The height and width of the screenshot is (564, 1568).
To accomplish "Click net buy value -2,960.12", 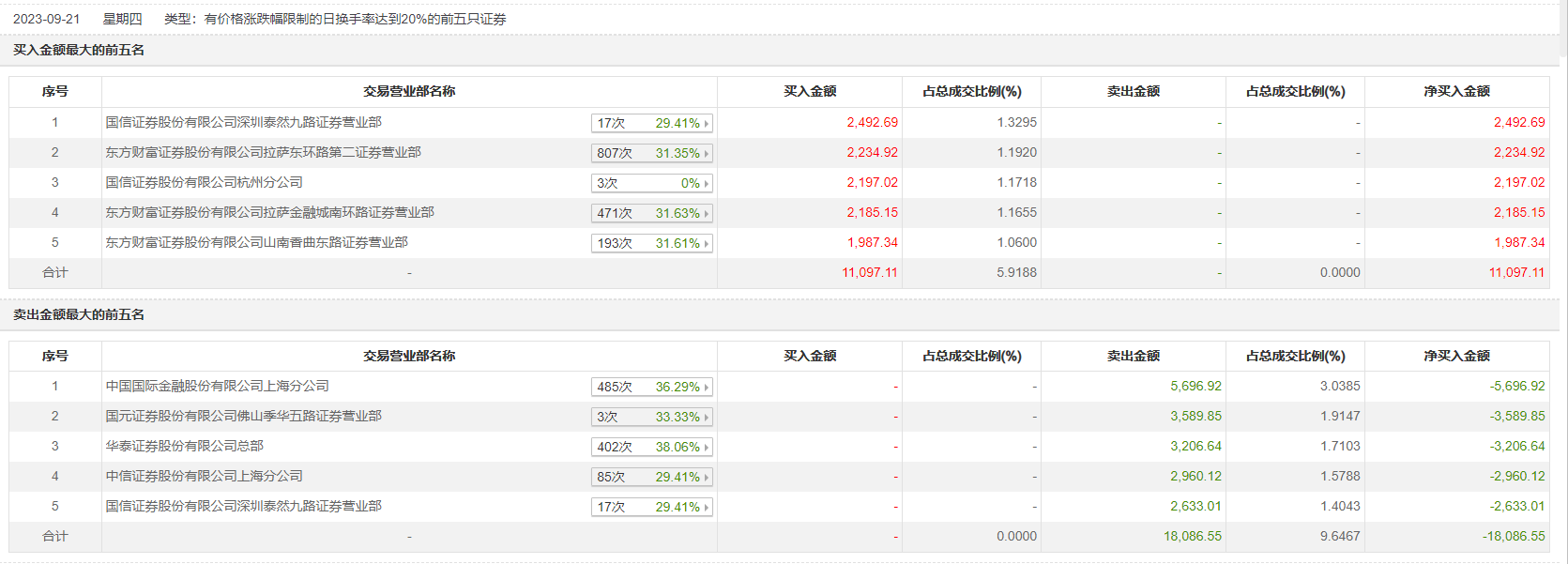I will click(1516, 476).
